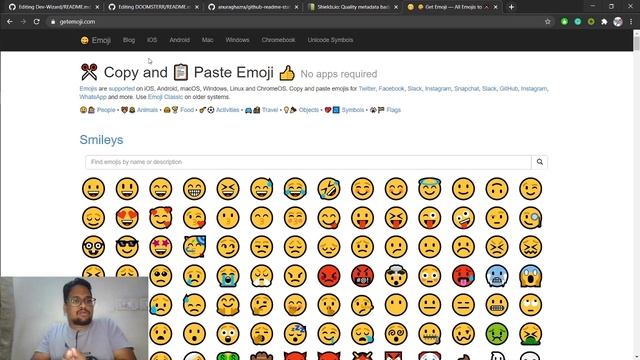
Task: Click the upside-down face emoji
Action: tap(497, 189)
